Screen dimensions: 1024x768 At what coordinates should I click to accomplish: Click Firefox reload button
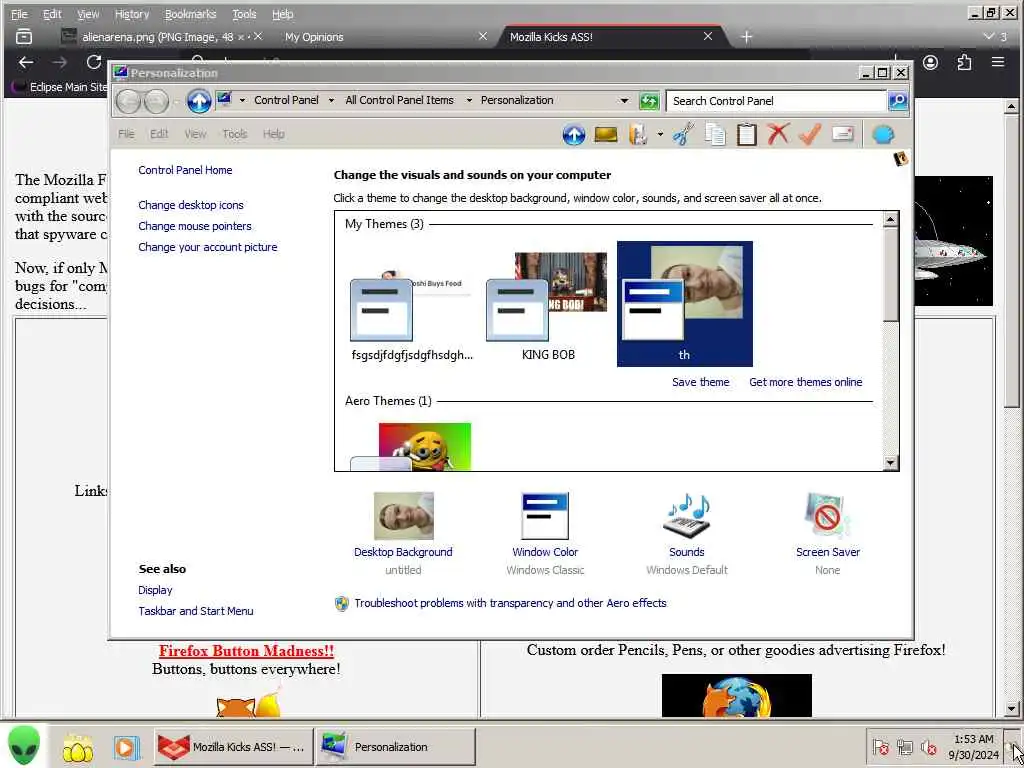[x=94, y=63]
